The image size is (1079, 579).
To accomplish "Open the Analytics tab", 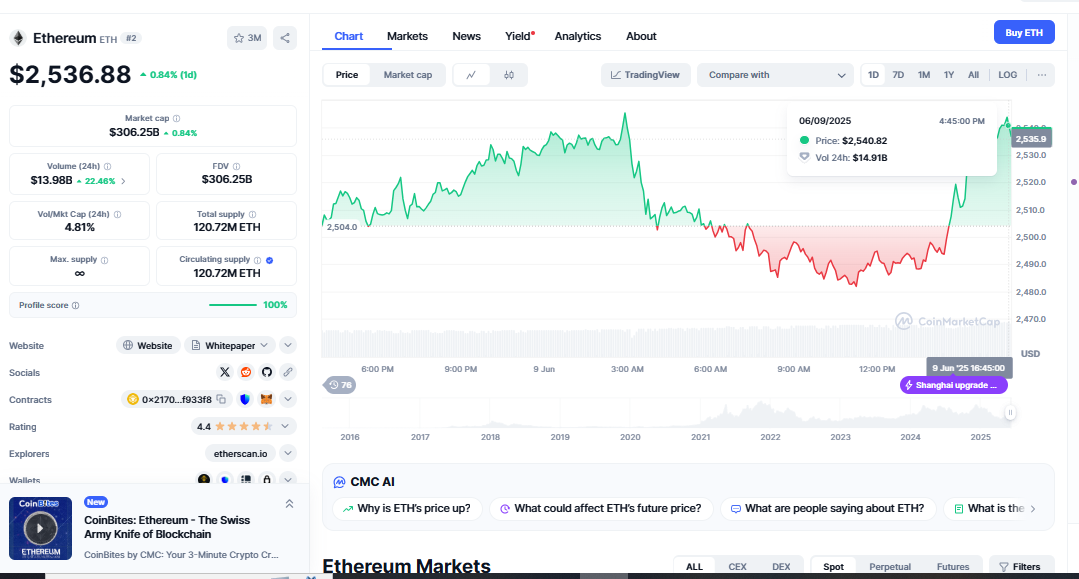I will pyautogui.click(x=578, y=36).
